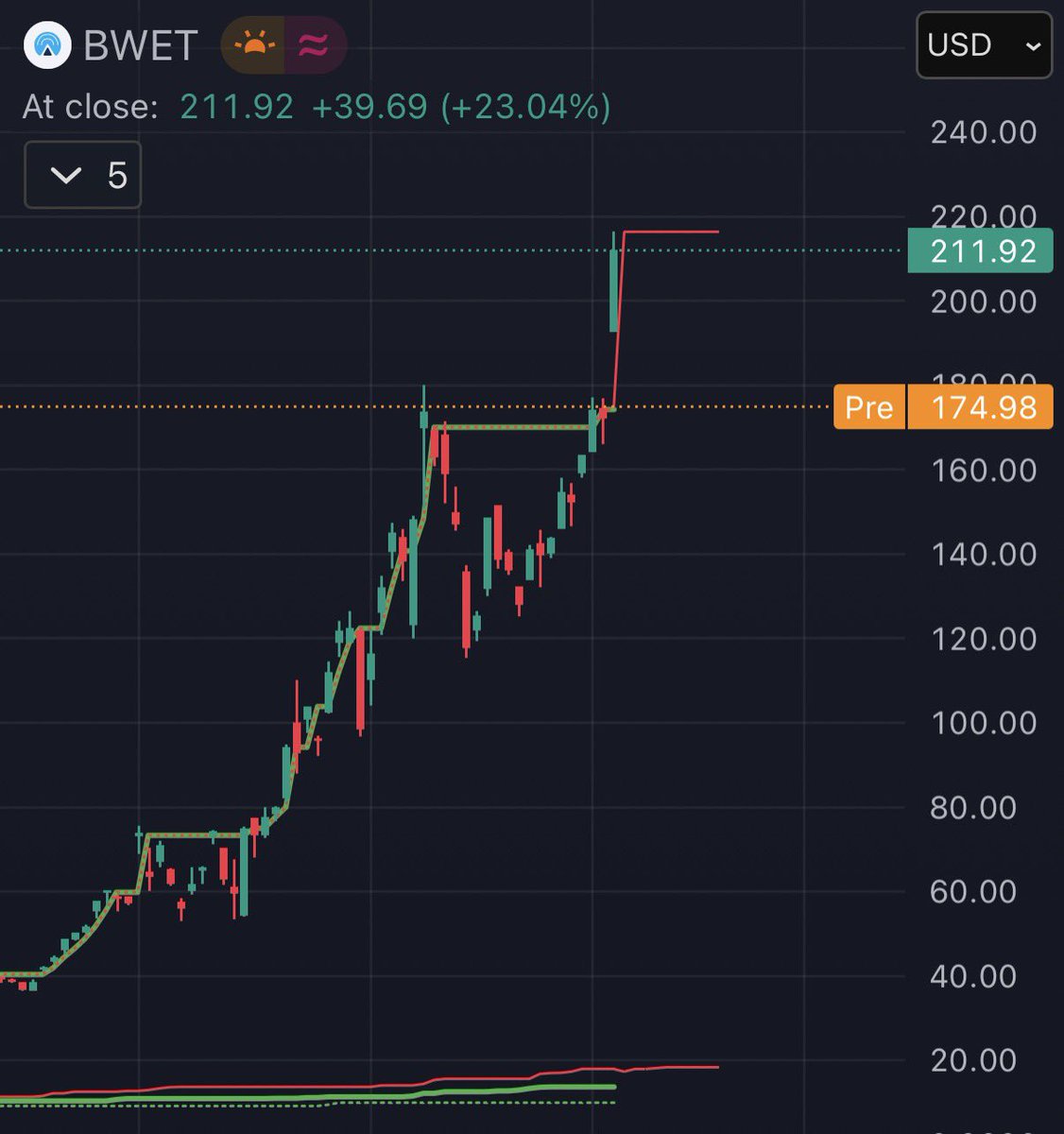Select the 211.92 value in At close line

point(237,107)
